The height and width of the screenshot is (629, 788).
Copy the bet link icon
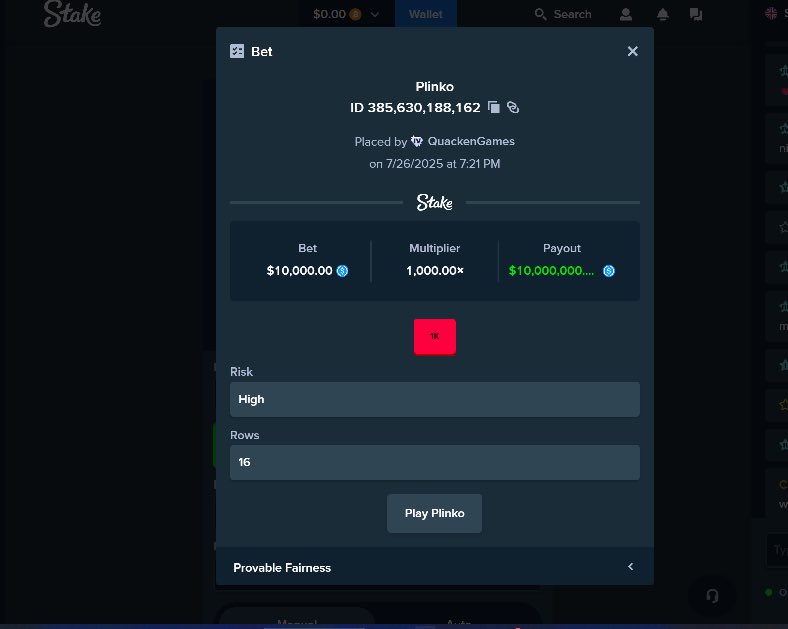point(513,108)
